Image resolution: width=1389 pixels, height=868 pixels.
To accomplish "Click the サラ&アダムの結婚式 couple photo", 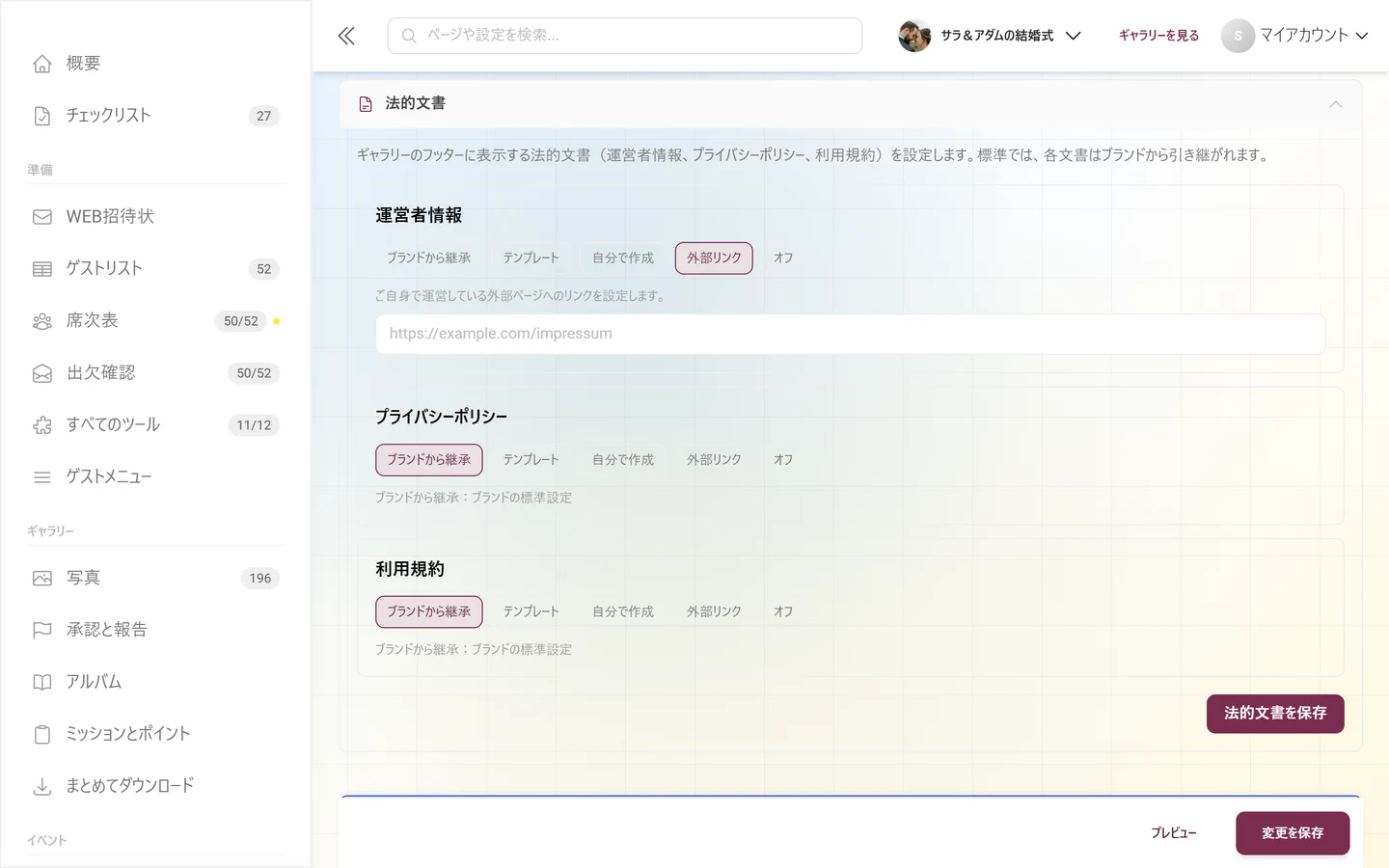I will pyautogui.click(x=914, y=36).
